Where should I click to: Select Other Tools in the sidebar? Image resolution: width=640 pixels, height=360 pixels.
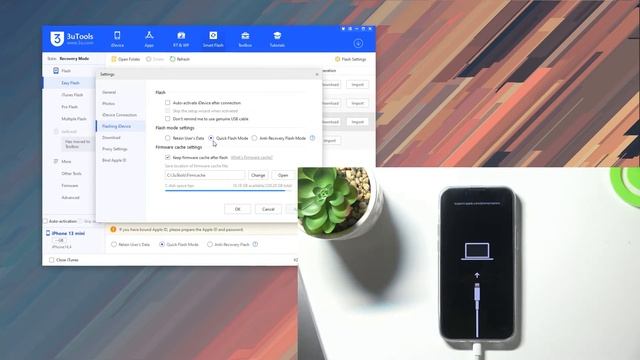71,173
